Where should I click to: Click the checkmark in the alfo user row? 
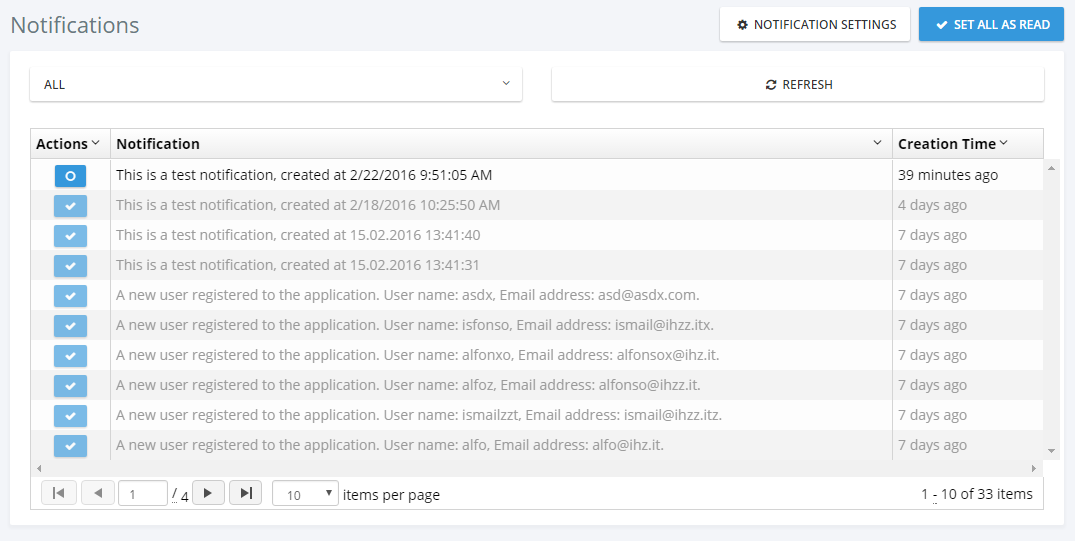click(71, 446)
